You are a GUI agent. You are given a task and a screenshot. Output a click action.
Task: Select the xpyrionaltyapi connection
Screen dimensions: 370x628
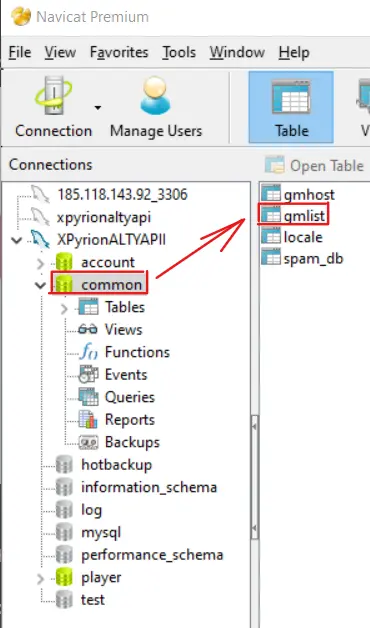click(x=104, y=217)
